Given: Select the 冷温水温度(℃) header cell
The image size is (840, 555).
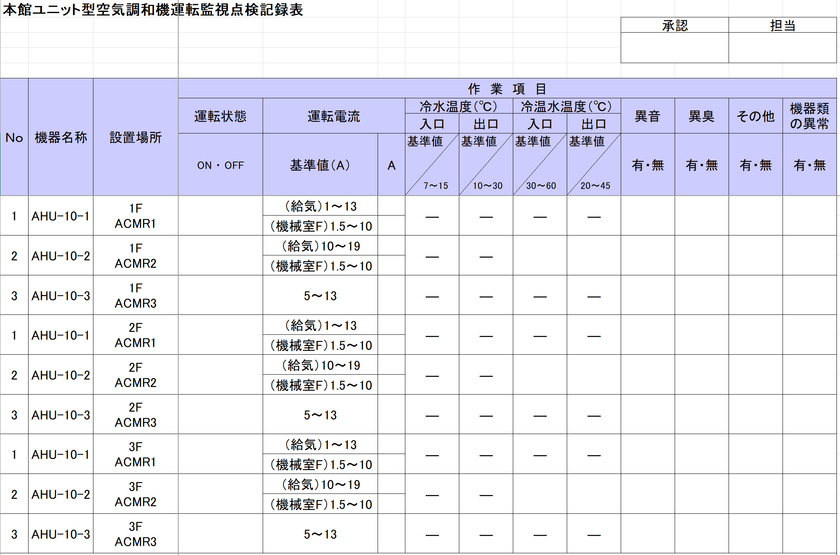Looking at the screenshot, I should (x=566, y=106).
